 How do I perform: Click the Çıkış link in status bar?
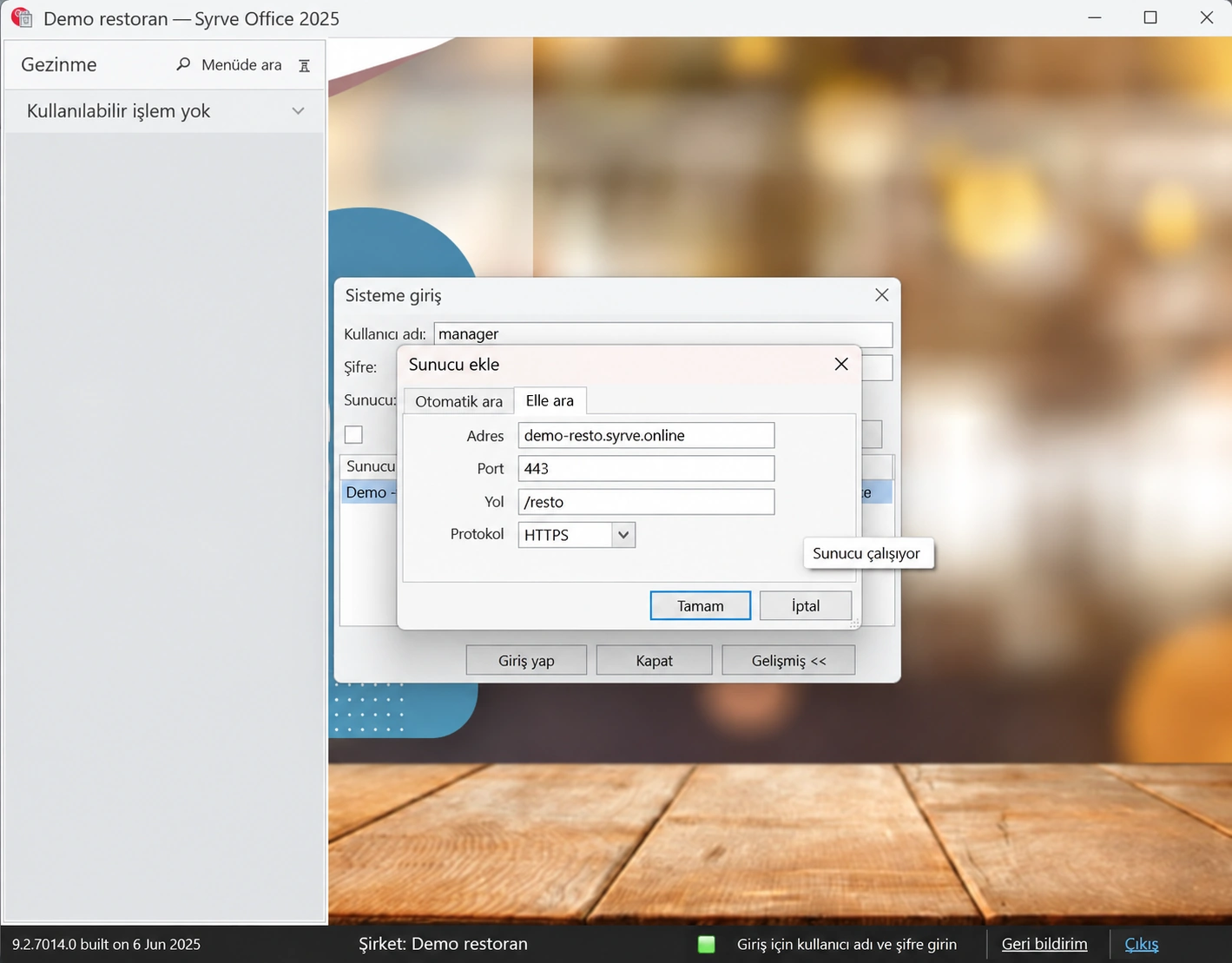coord(1142,944)
